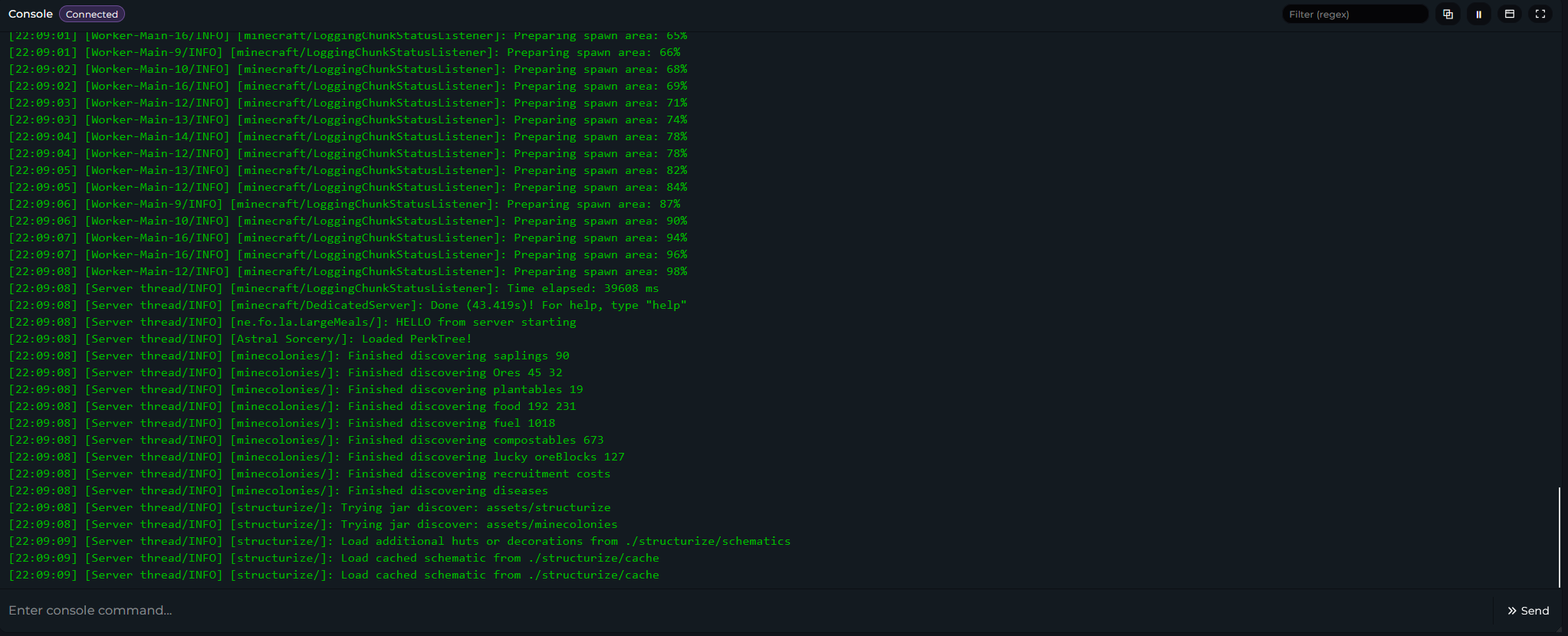This screenshot has height=636, width=1568.
Task: Expand console to fullscreen
Action: coord(1540,14)
